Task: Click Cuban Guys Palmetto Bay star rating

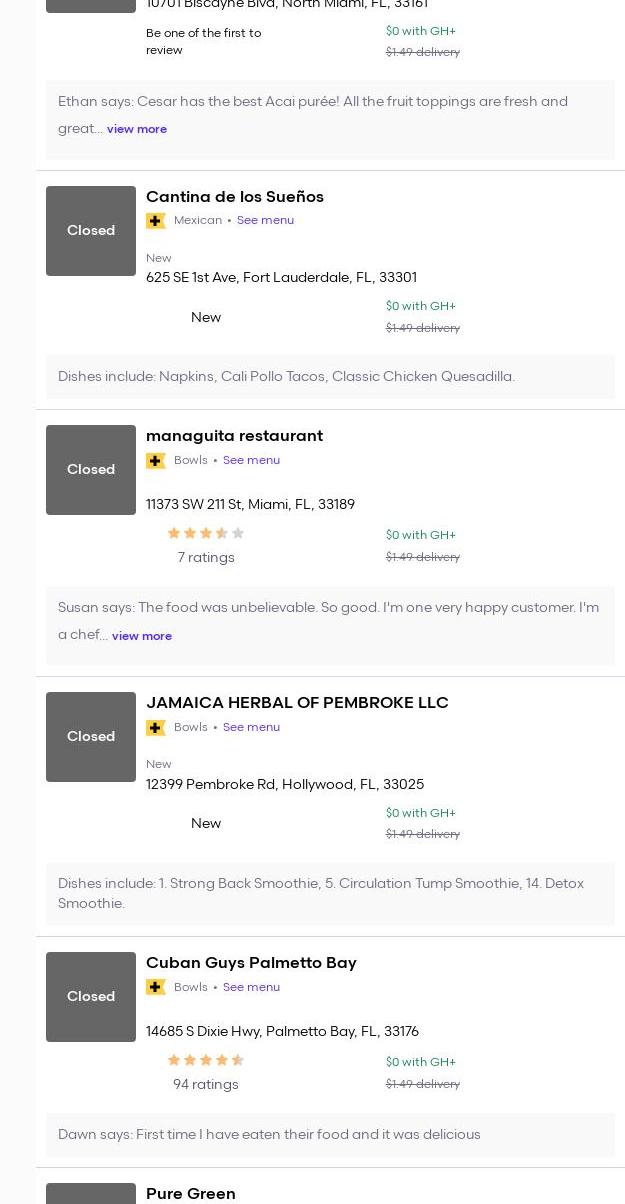Action: (x=206, y=1061)
